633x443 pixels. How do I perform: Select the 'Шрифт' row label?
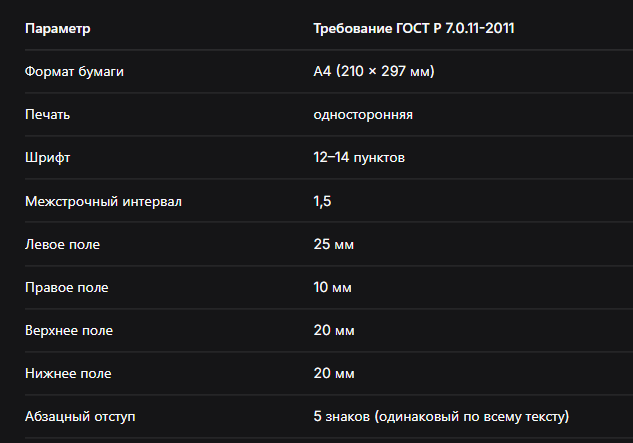tap(48, 157)
